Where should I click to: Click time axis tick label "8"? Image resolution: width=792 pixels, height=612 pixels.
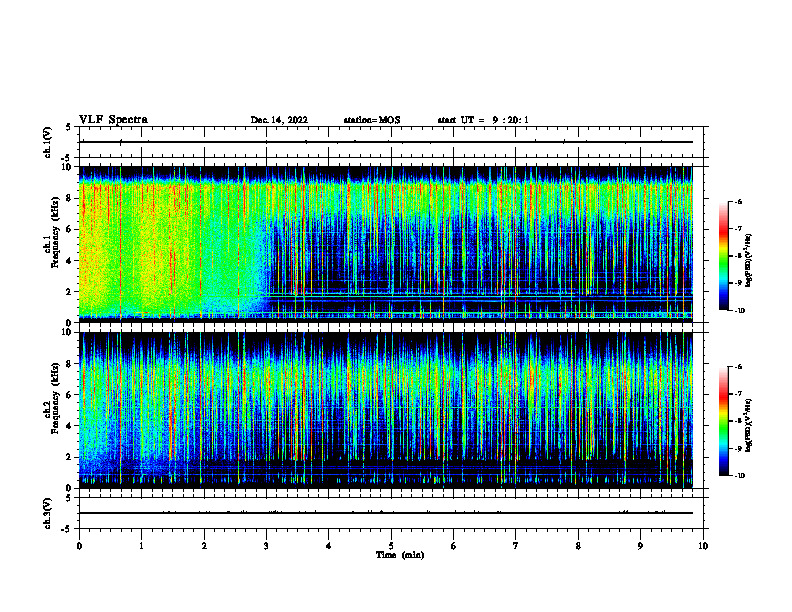(578, 546)
